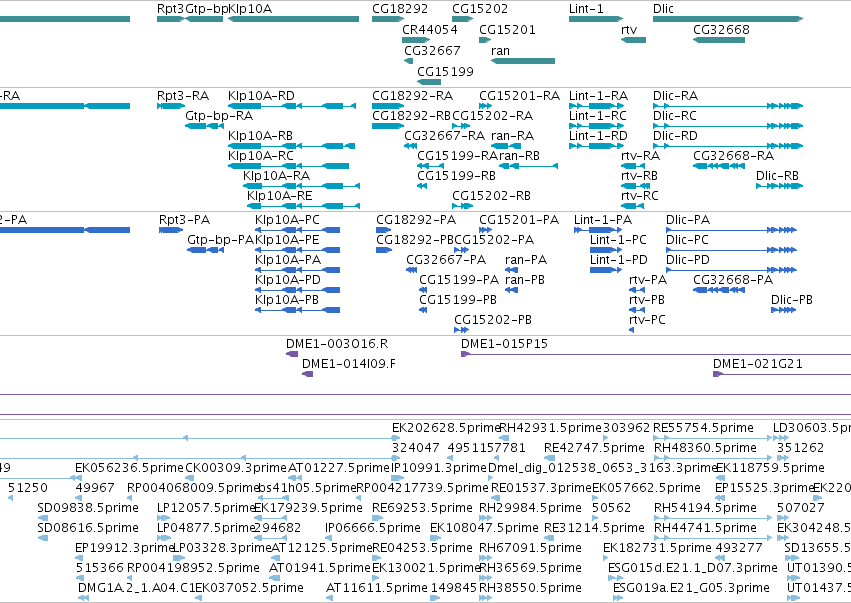Viewport: 851px width, 603px height.
Task: Select transcript CG15201-RA
Action: 485,106
